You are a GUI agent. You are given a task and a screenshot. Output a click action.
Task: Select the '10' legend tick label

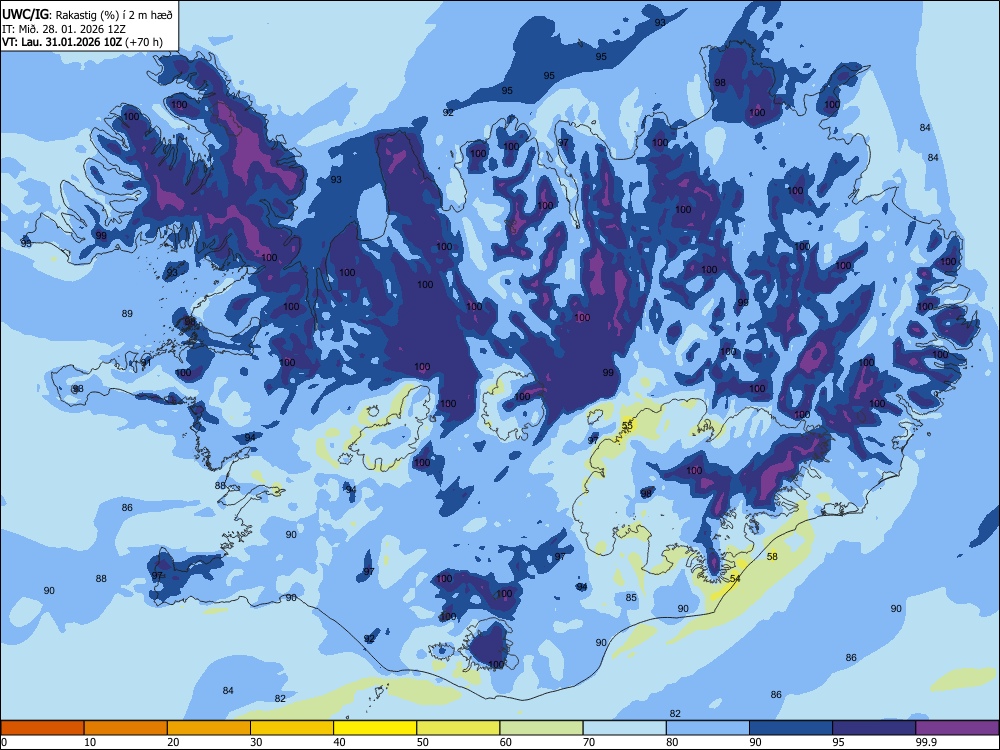tap(90, 742)
